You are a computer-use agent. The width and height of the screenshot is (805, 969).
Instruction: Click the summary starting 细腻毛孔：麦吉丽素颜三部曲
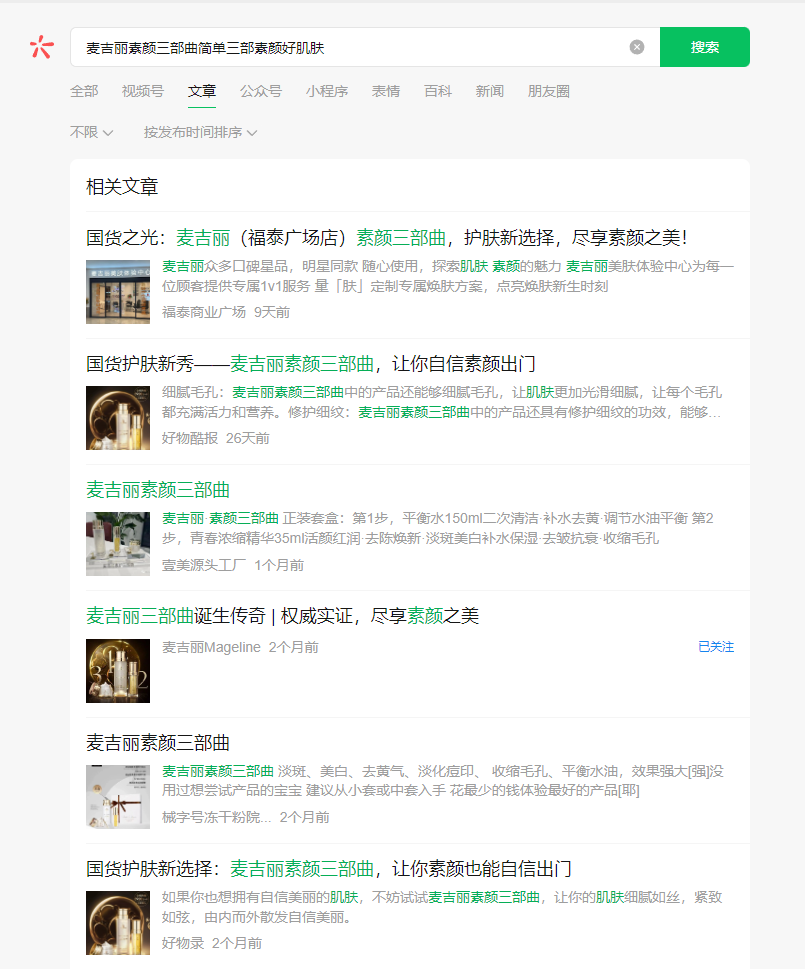(x=442, y=402)
